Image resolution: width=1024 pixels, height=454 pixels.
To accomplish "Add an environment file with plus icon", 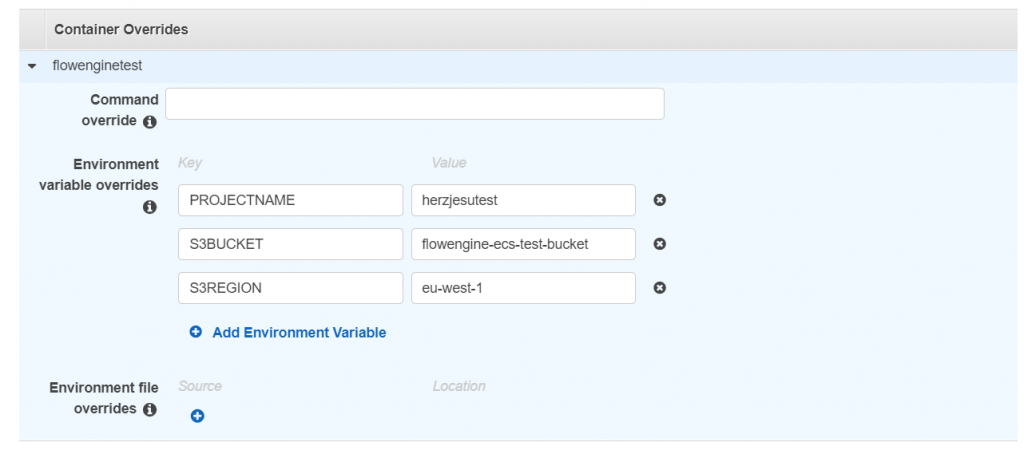I will coord(197,415).
